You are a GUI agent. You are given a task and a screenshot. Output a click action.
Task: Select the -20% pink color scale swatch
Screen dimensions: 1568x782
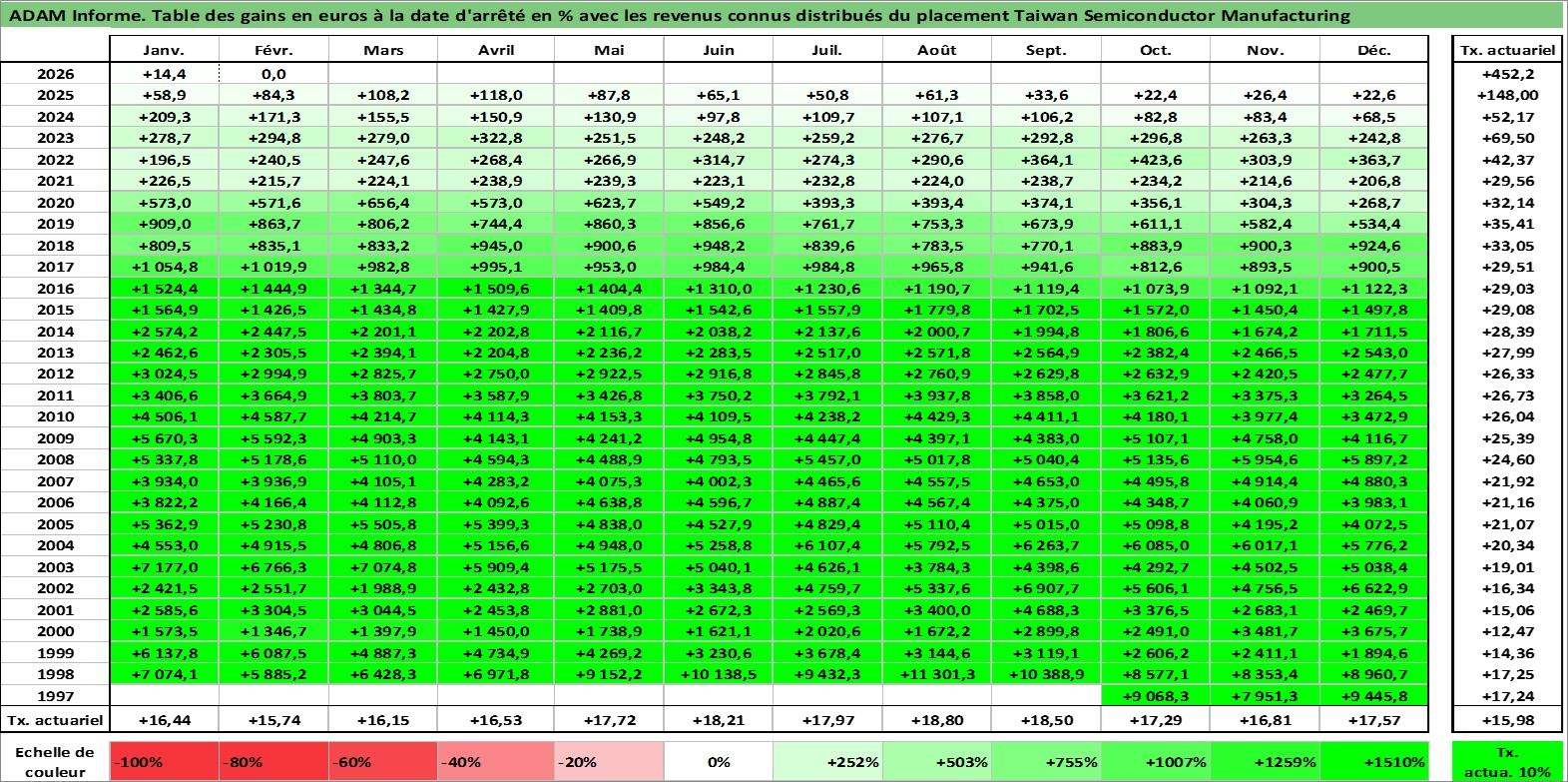point(609,761)
